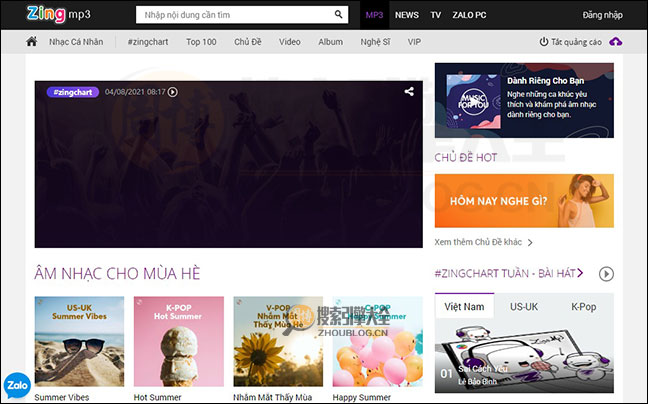The height and width of the screenshot is (404, 648).
Task: Select the K-Pop chart tab
Action: tap(584, 307)
